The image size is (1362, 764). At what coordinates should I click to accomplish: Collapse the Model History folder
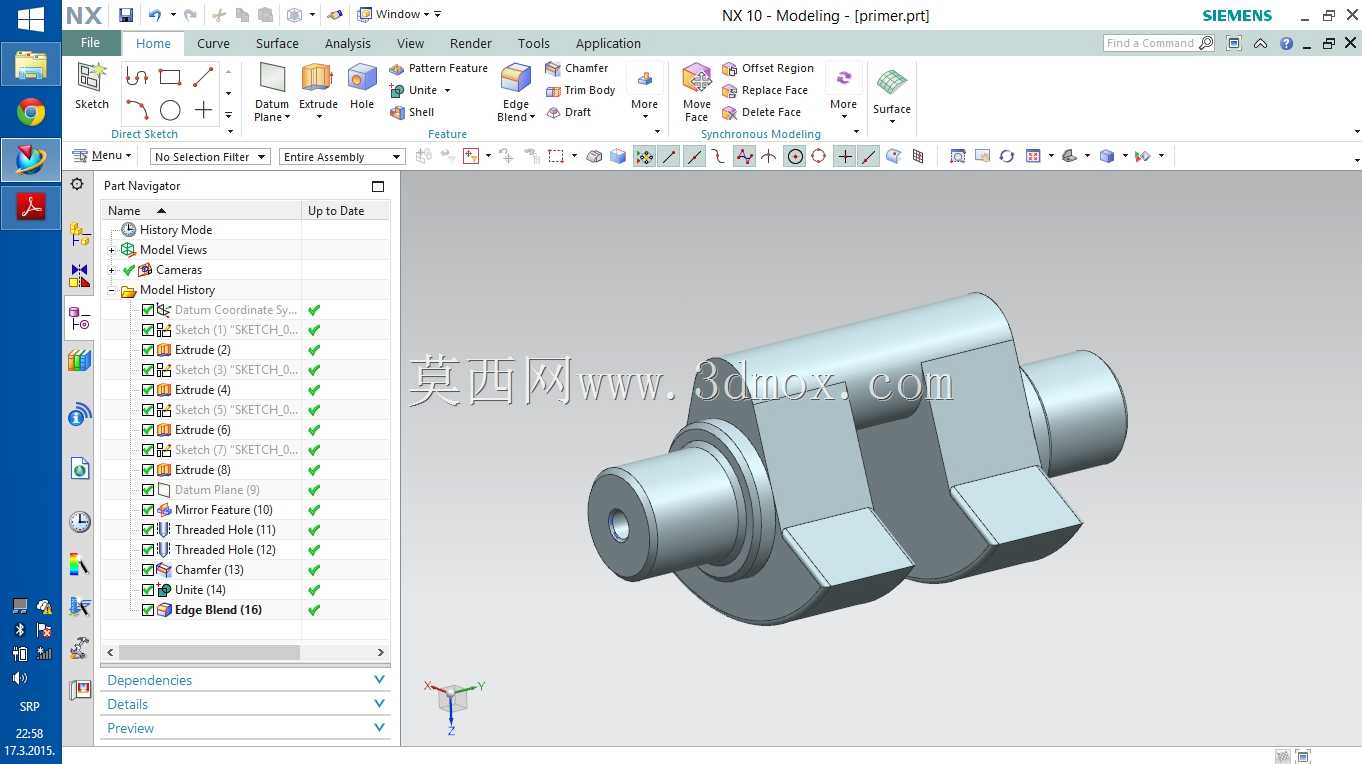pyautogui.click(x=112, y=290)
